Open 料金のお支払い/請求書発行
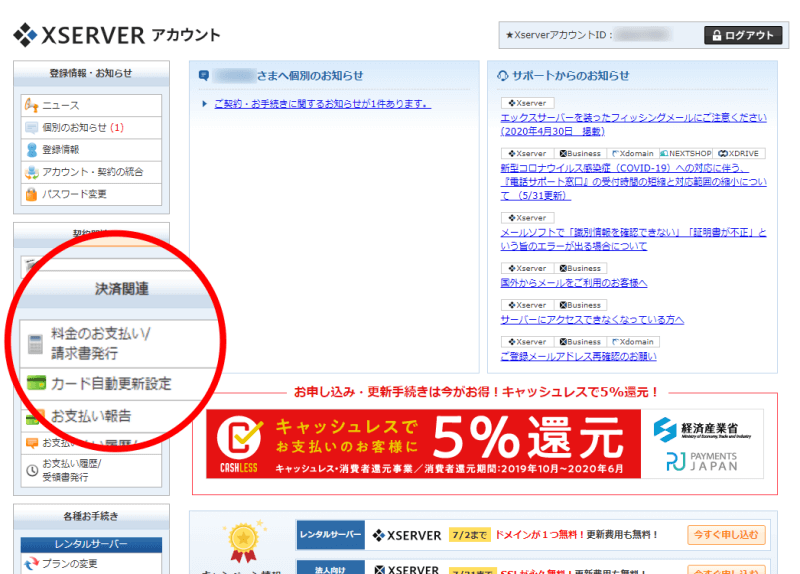800x574 pixels. tap(117, 343)
